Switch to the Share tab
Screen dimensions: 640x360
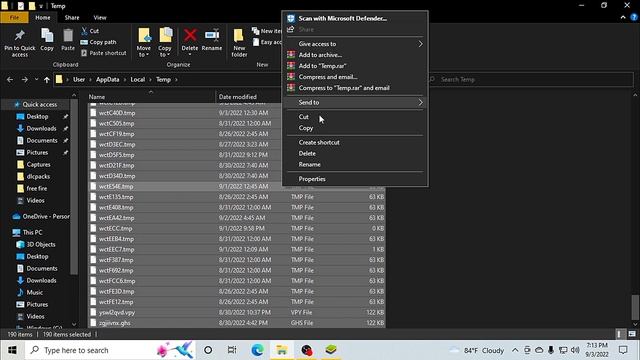point(72,18)
